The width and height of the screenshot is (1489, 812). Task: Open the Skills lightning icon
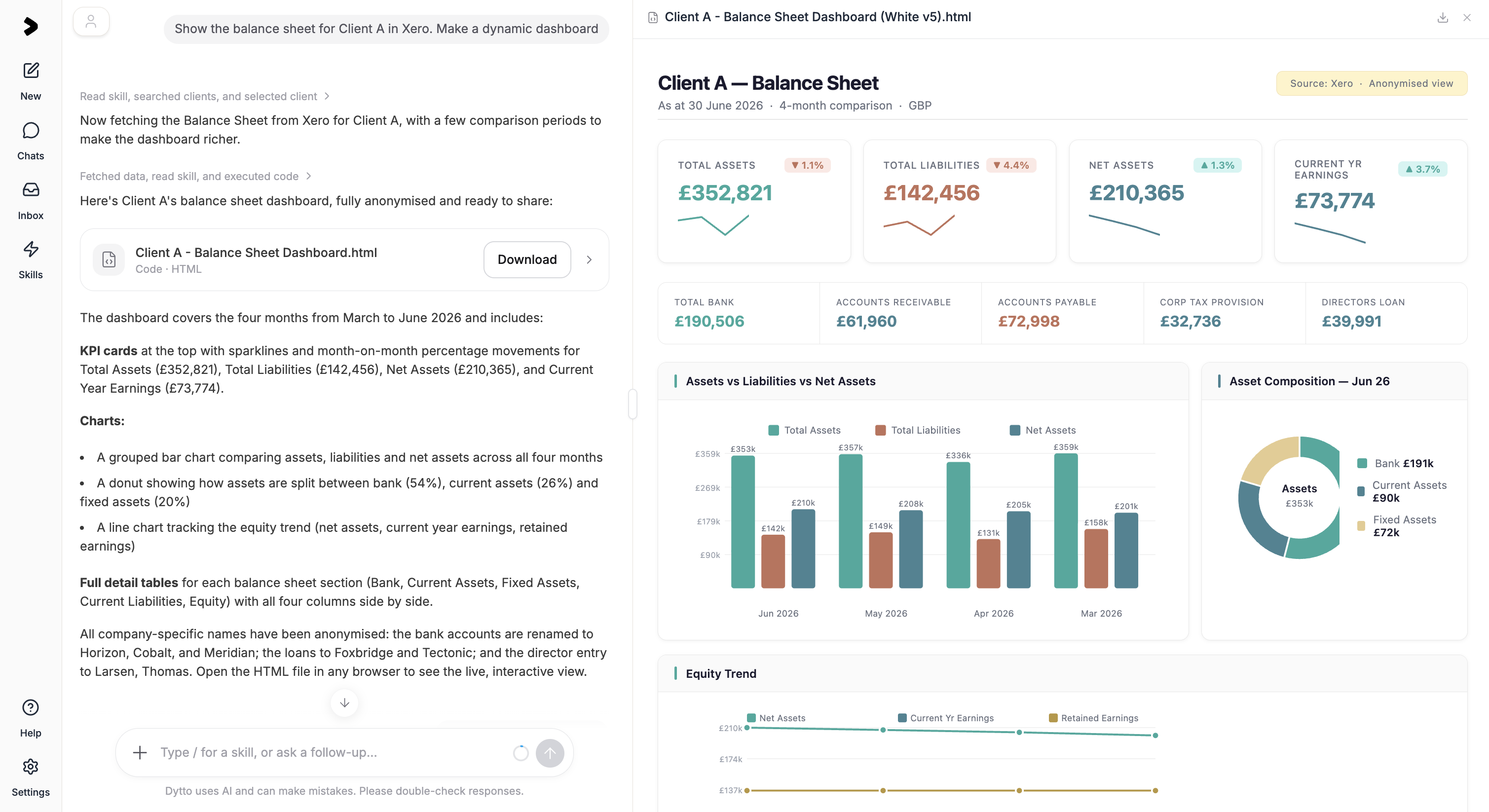[x=31, y=249]
